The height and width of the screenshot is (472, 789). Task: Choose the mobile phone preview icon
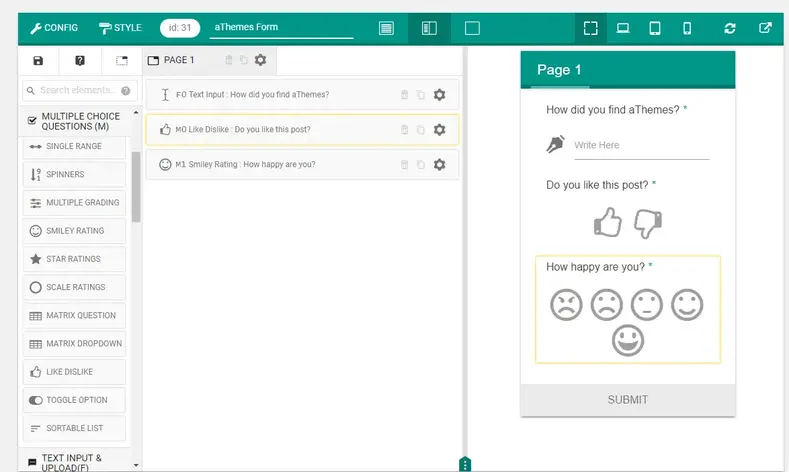[687, 28]
